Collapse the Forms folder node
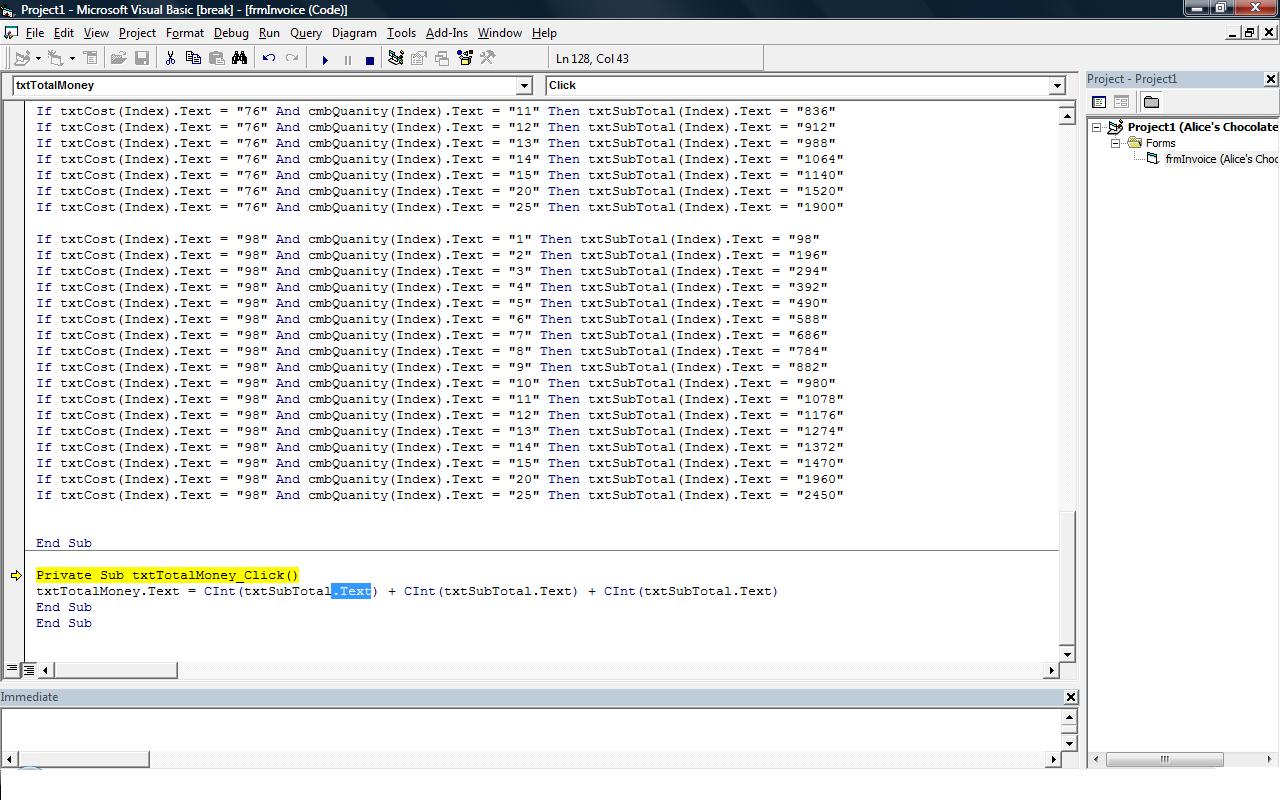 1116,143
